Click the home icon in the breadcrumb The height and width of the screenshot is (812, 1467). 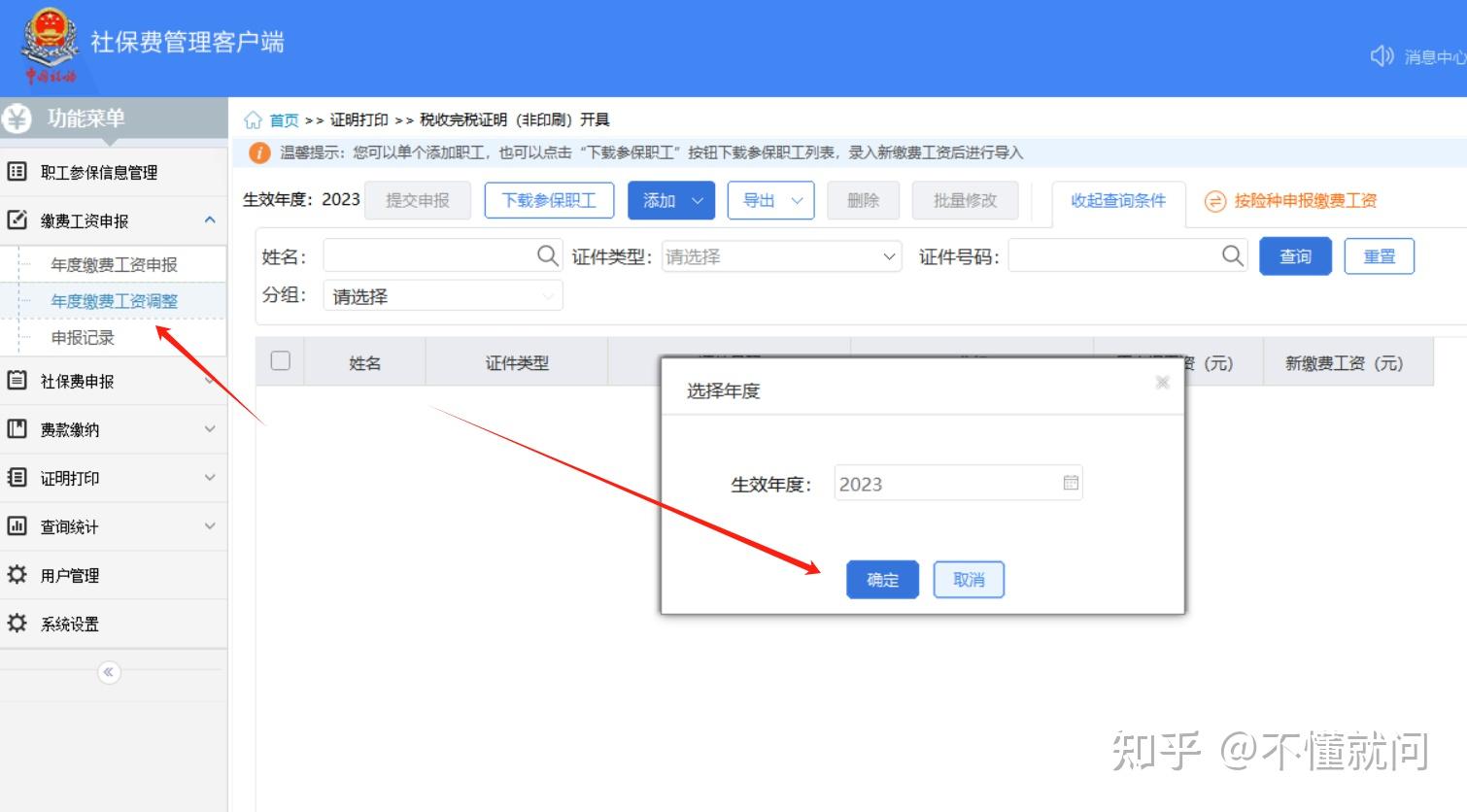tap(253, 120)
